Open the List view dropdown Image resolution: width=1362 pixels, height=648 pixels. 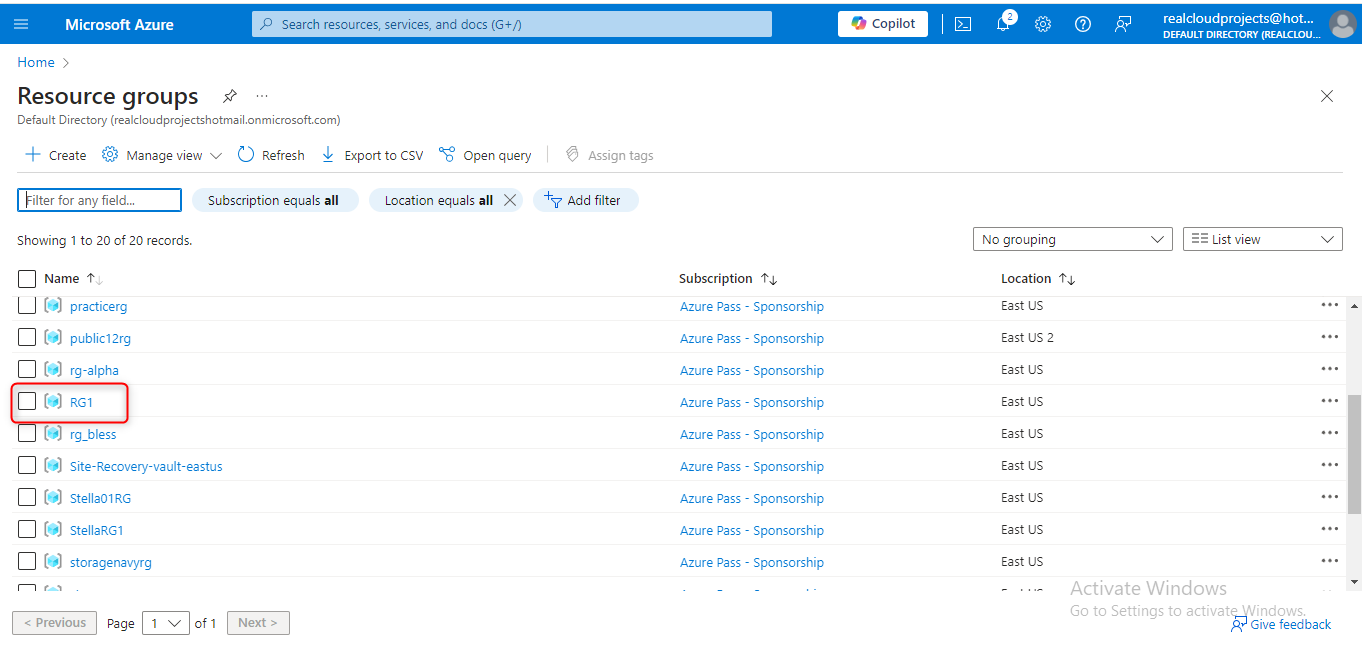1262,240
